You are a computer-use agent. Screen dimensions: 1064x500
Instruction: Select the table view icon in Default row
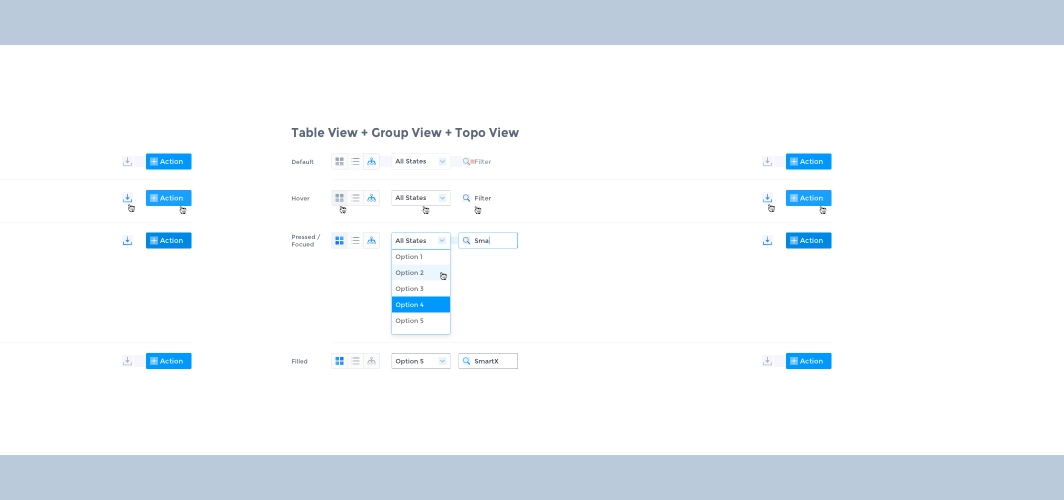[339, 161]
